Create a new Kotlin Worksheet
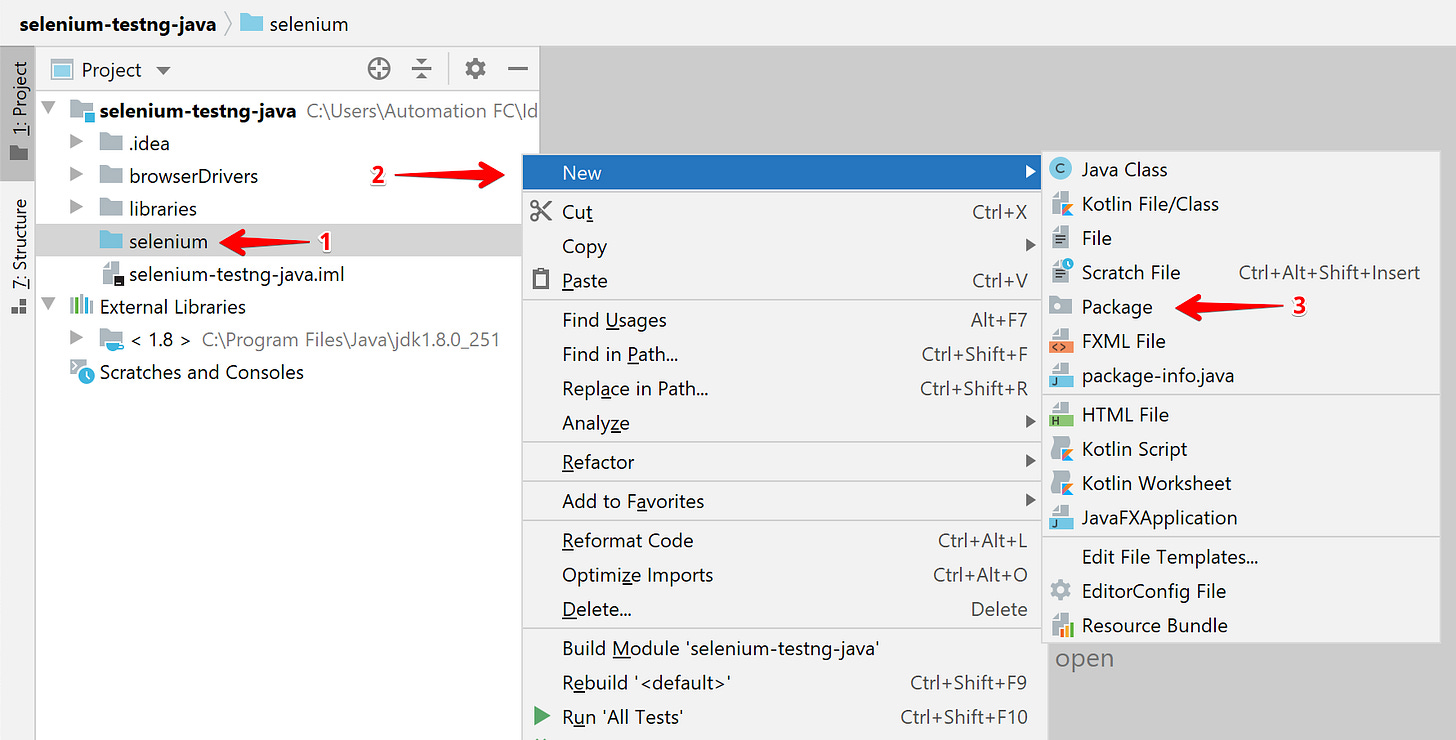This screenshot has height=740, width=1456. (1241, 483)
